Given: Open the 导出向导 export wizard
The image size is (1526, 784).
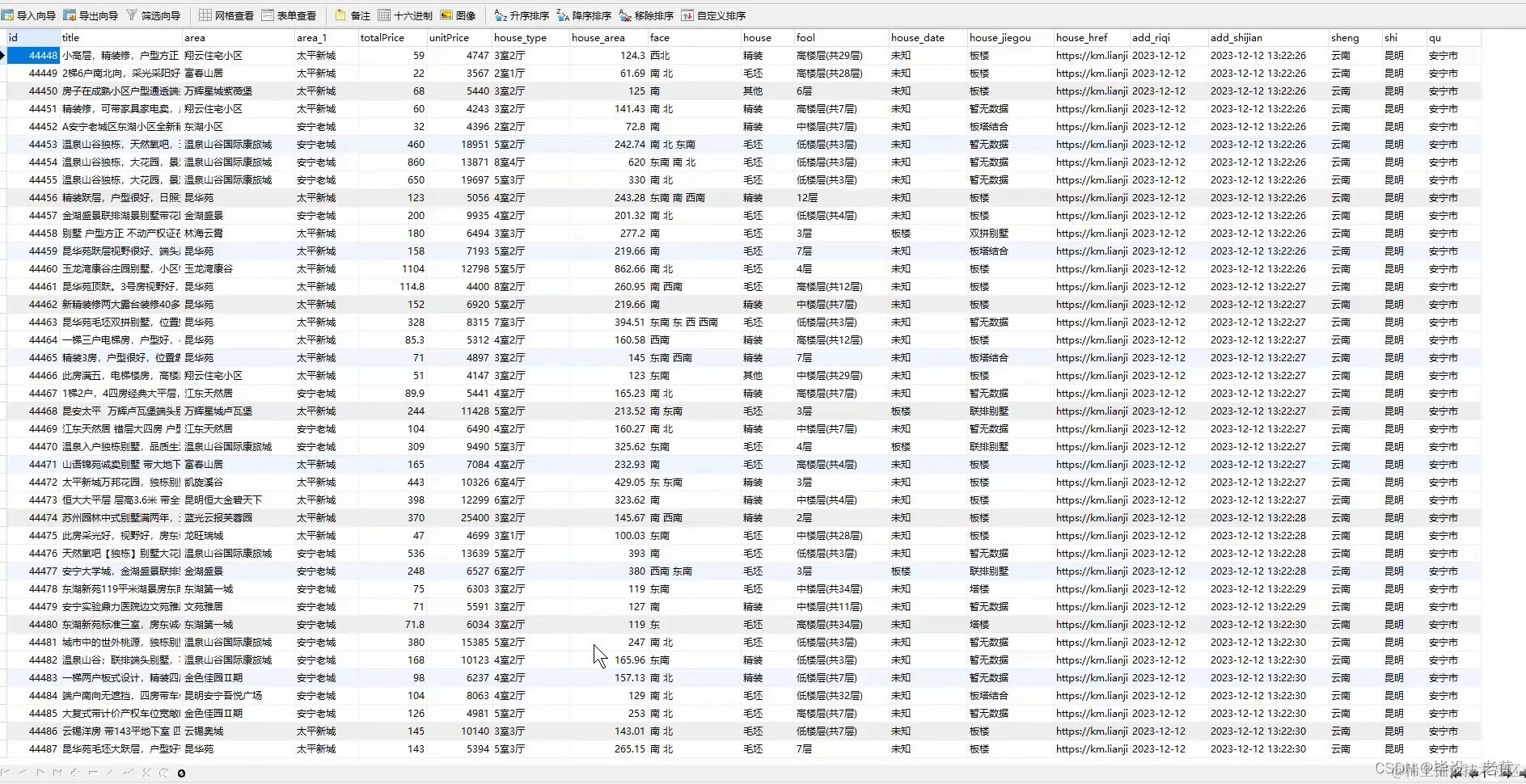Looking at the screenshot, I should click(91, 15).
